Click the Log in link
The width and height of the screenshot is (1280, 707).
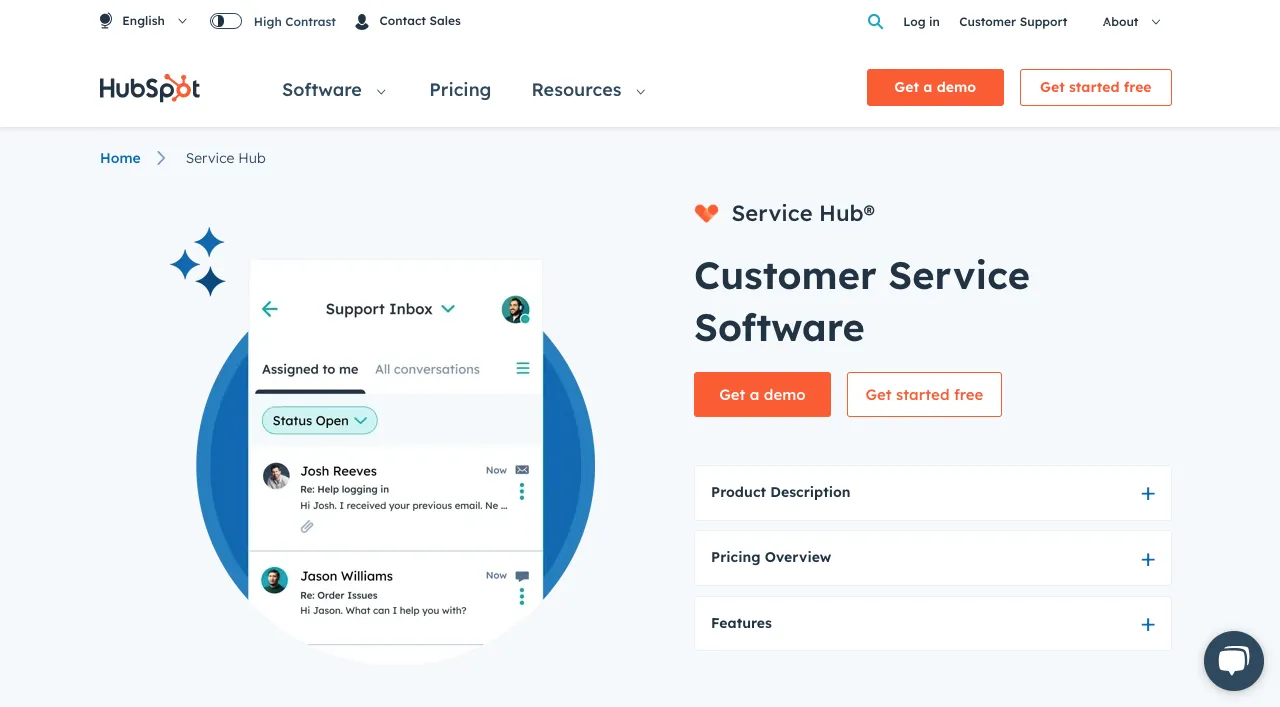[921, 22]
